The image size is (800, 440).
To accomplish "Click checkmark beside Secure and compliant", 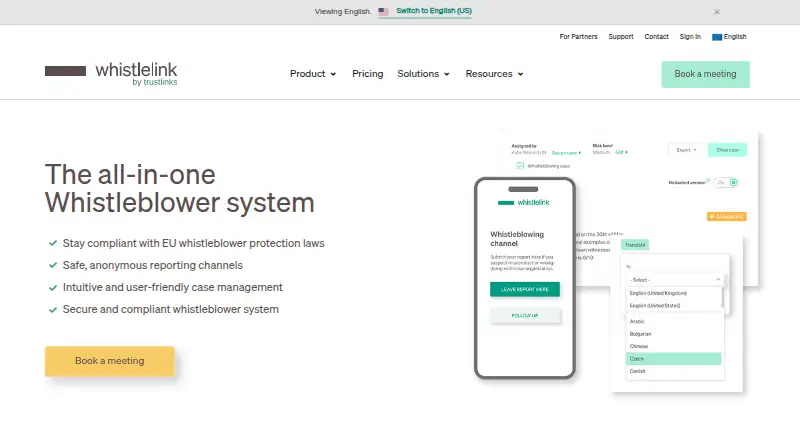I will pos(53,309).
